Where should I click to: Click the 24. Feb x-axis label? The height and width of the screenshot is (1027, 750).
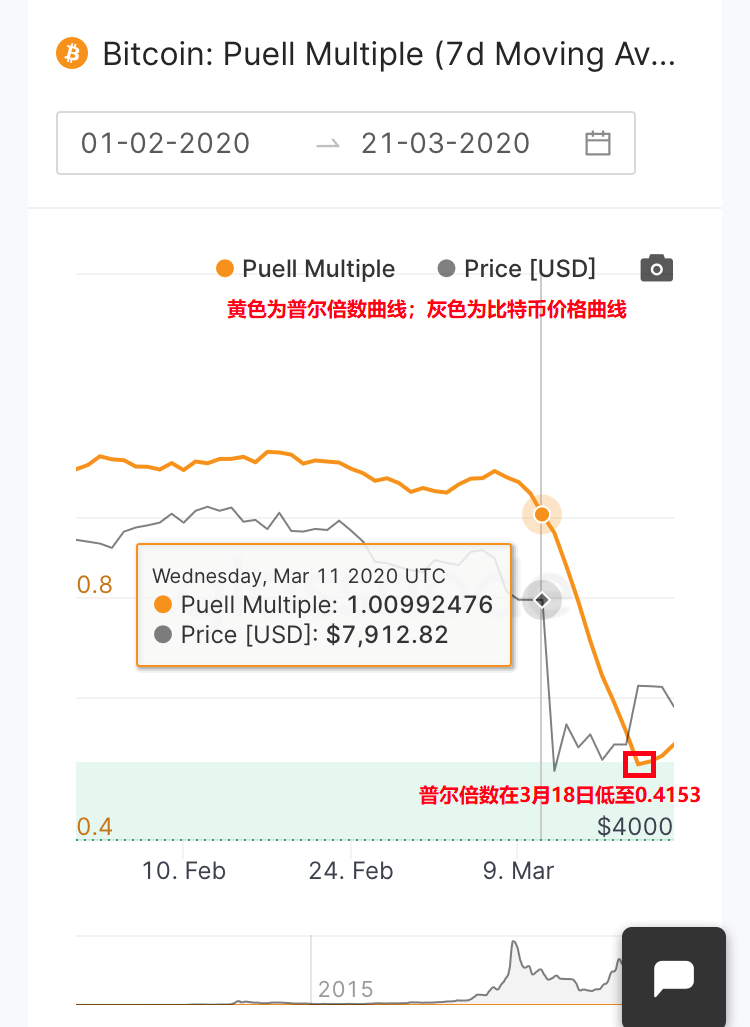click(x=351, y=871)
